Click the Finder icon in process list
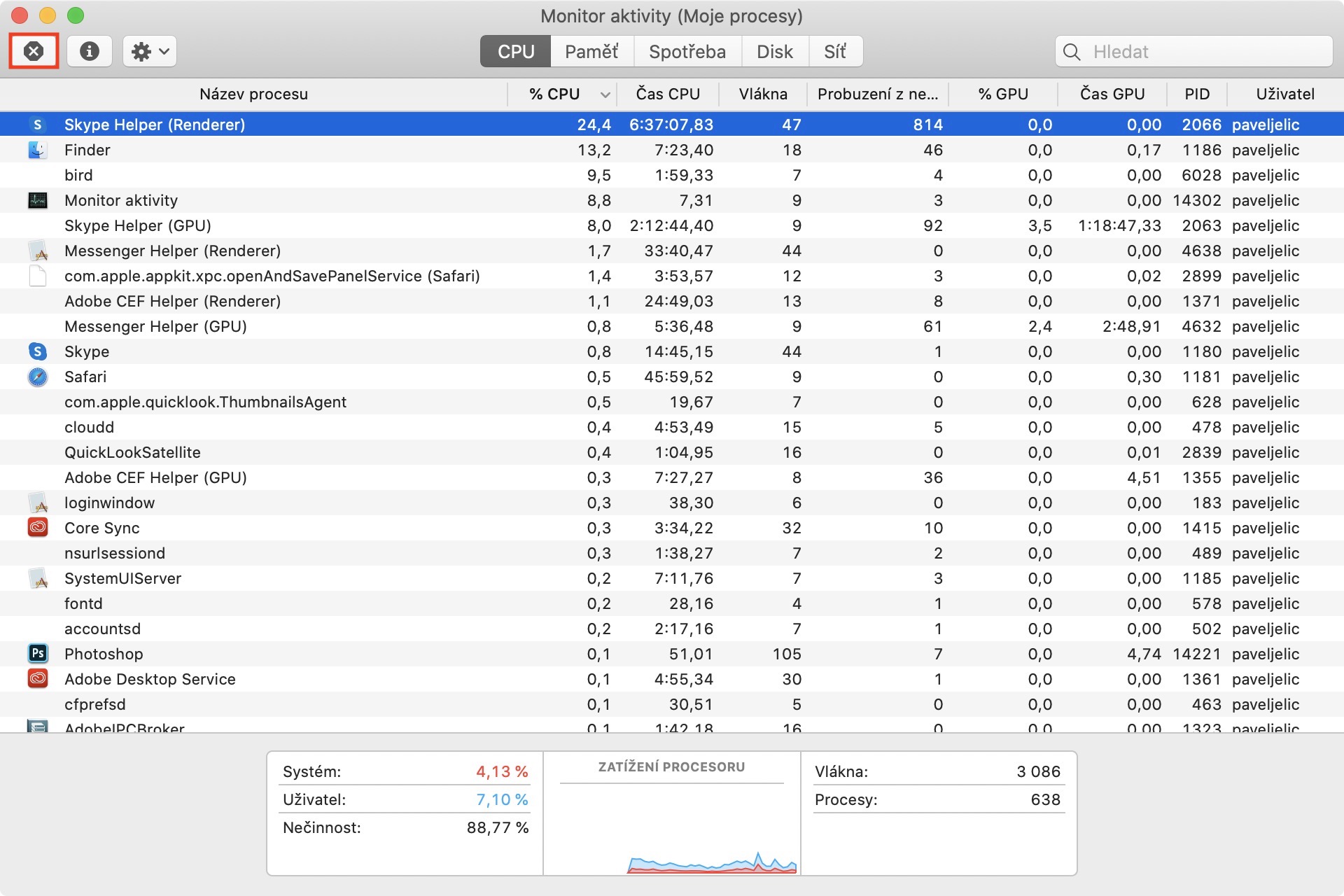 (38, 150)
